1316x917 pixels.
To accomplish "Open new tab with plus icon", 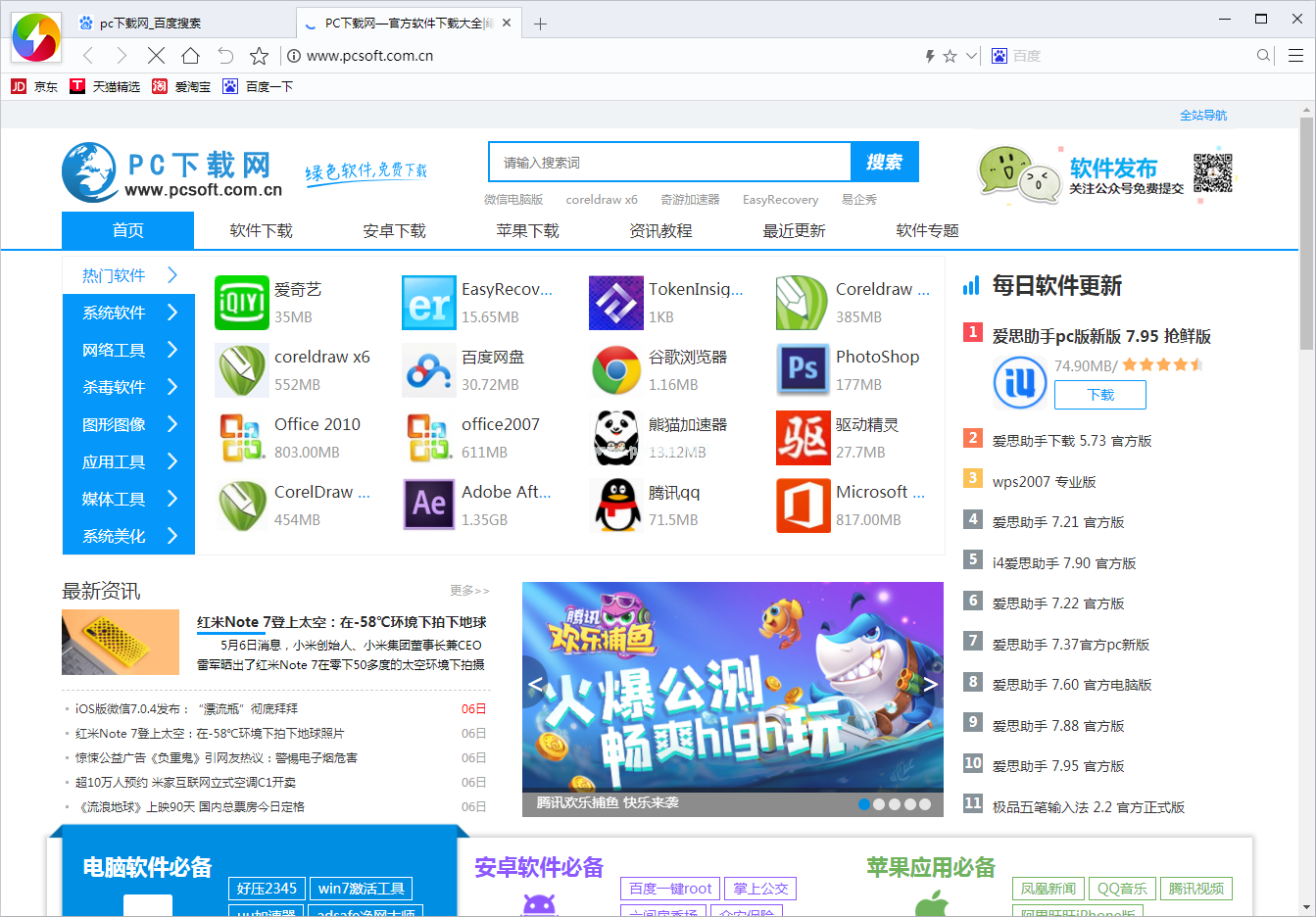I will click(540, 24).
